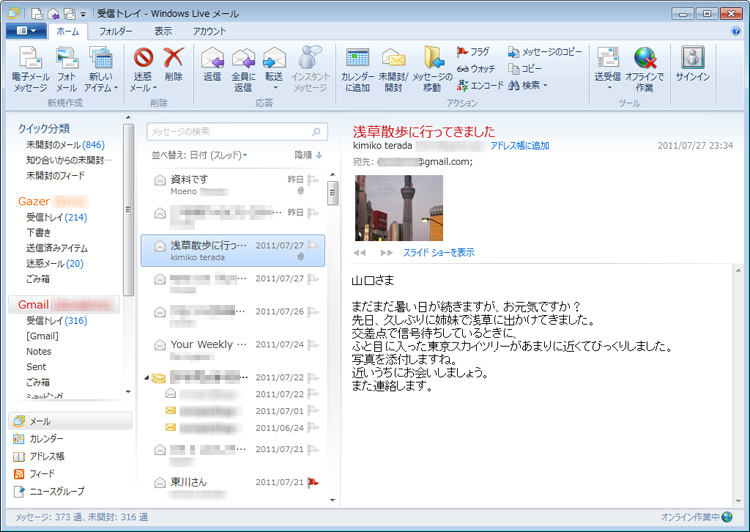
Task: Select the 資料です message from Moeno
Action: tap(232, 185)
